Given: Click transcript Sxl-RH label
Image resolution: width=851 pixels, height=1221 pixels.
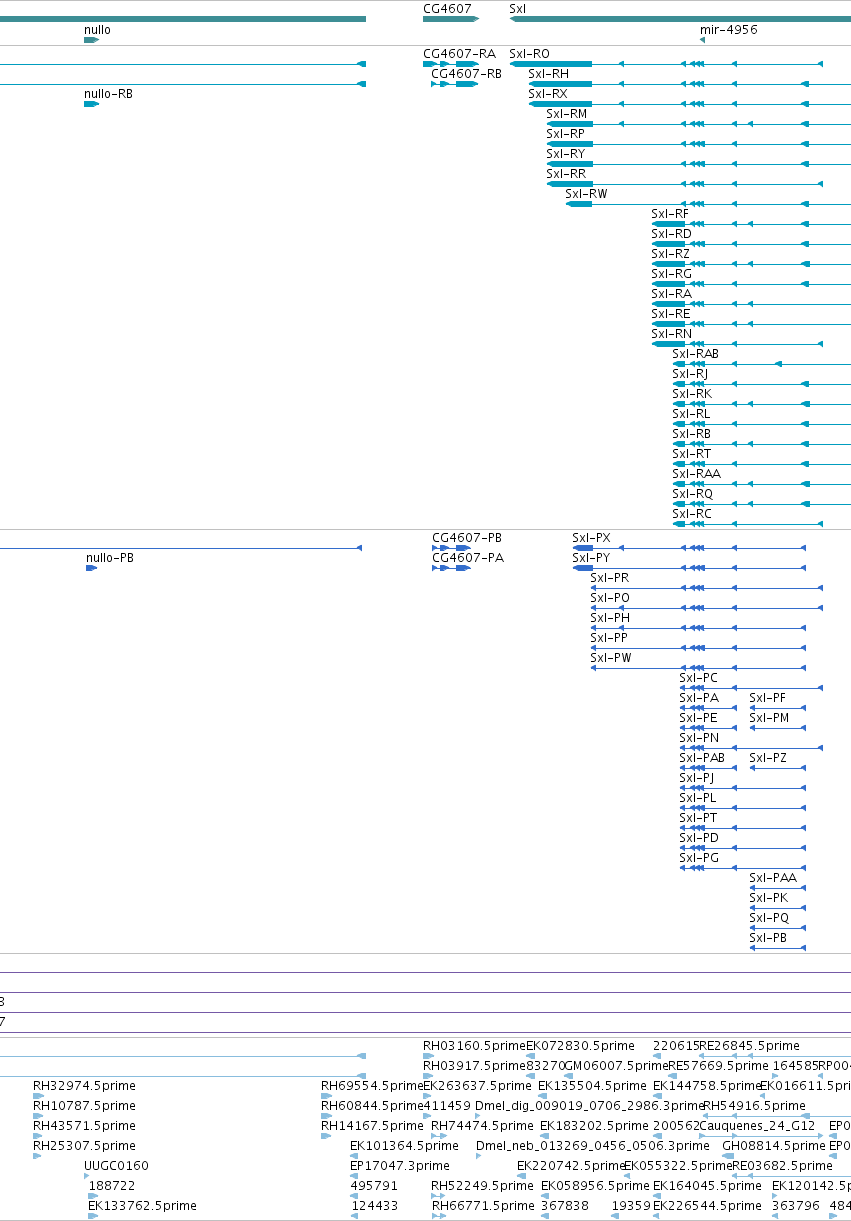Looking at the screenshot, I should point(548,74).
